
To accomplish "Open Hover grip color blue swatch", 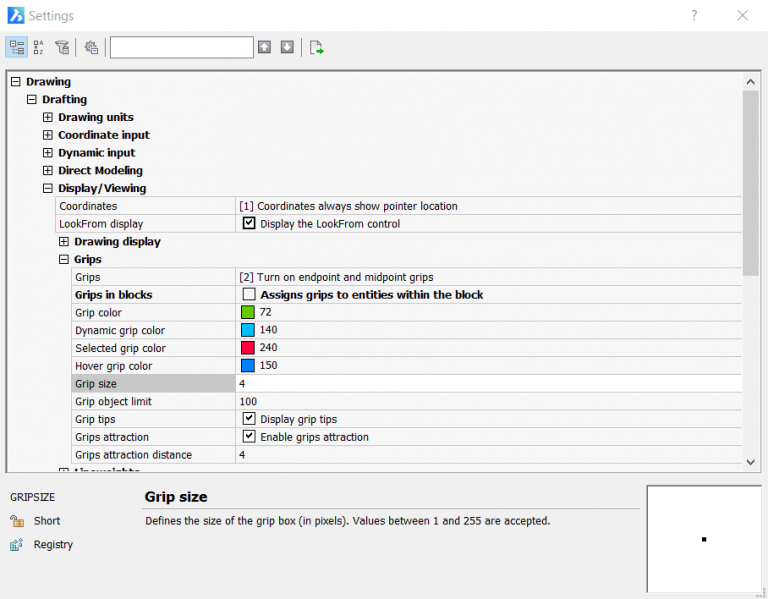I will tap(248, 365).
